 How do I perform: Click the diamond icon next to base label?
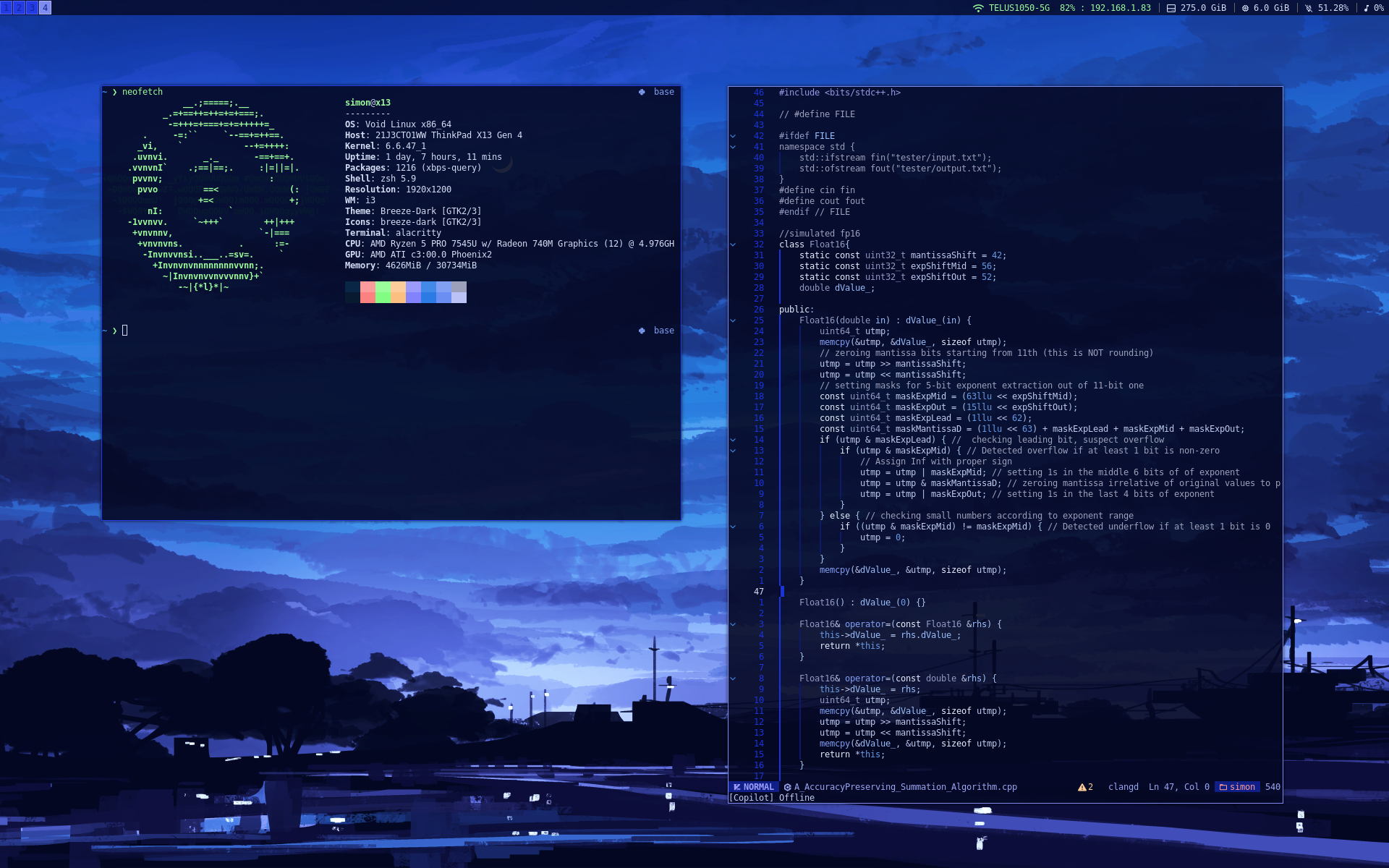click(640, 92)
